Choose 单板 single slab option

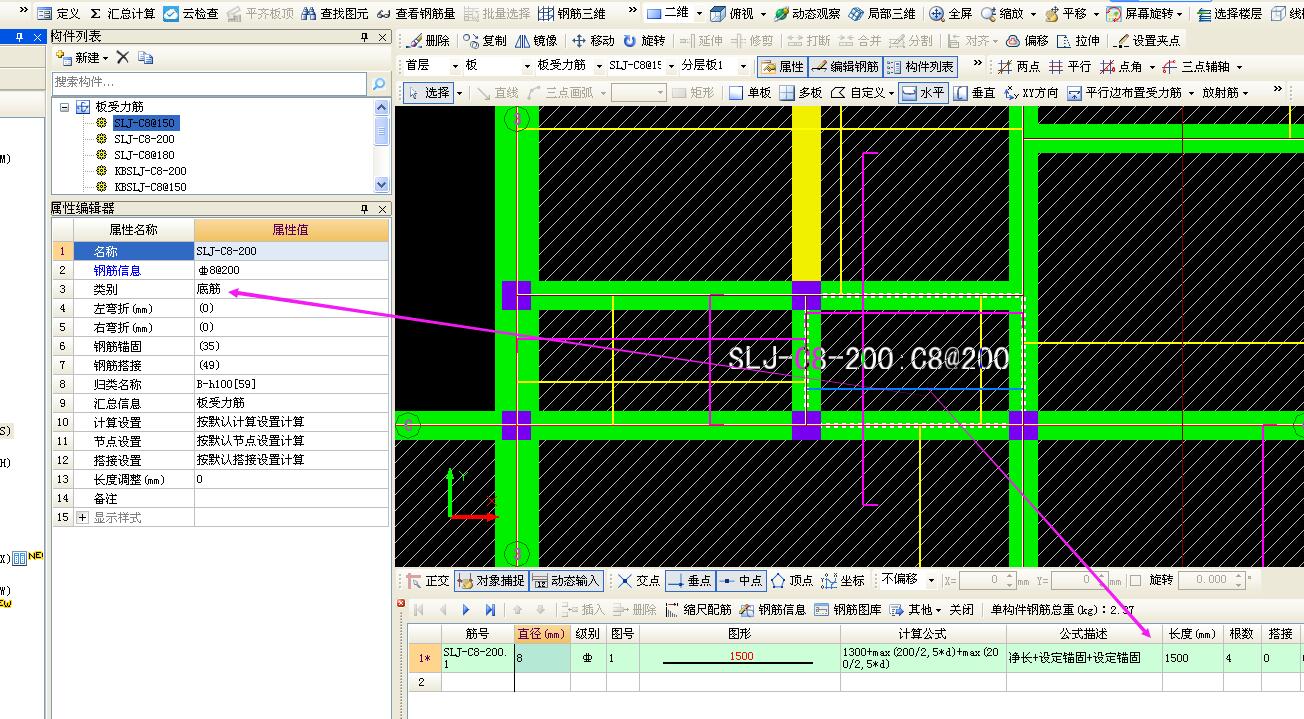[x=750, y=93]
